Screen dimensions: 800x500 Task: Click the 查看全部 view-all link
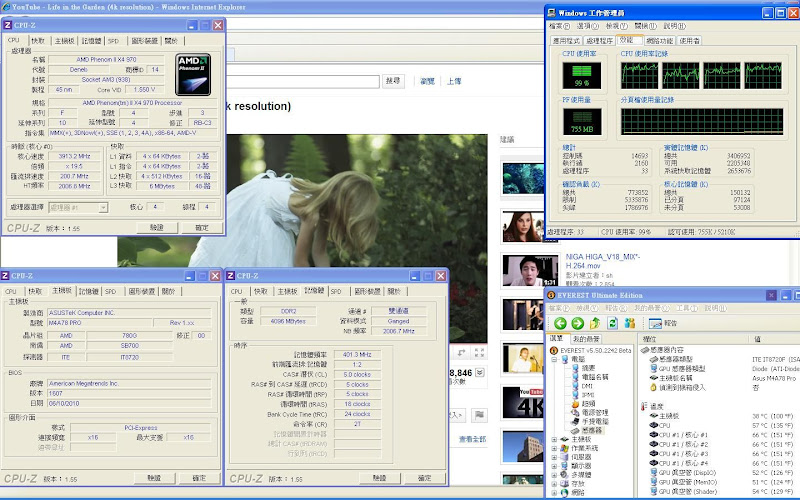[x=472, y=439]
